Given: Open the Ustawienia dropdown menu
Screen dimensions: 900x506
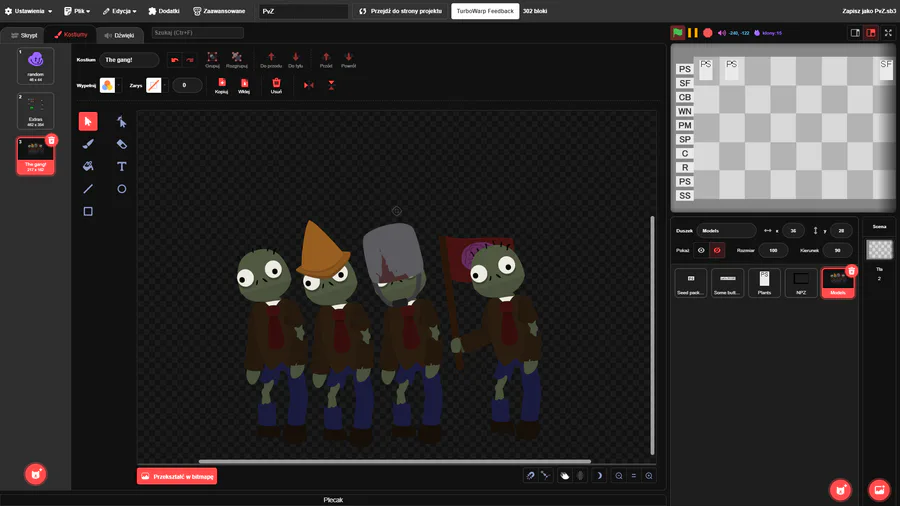Looking at the screenshot, I should click(29, 11).
